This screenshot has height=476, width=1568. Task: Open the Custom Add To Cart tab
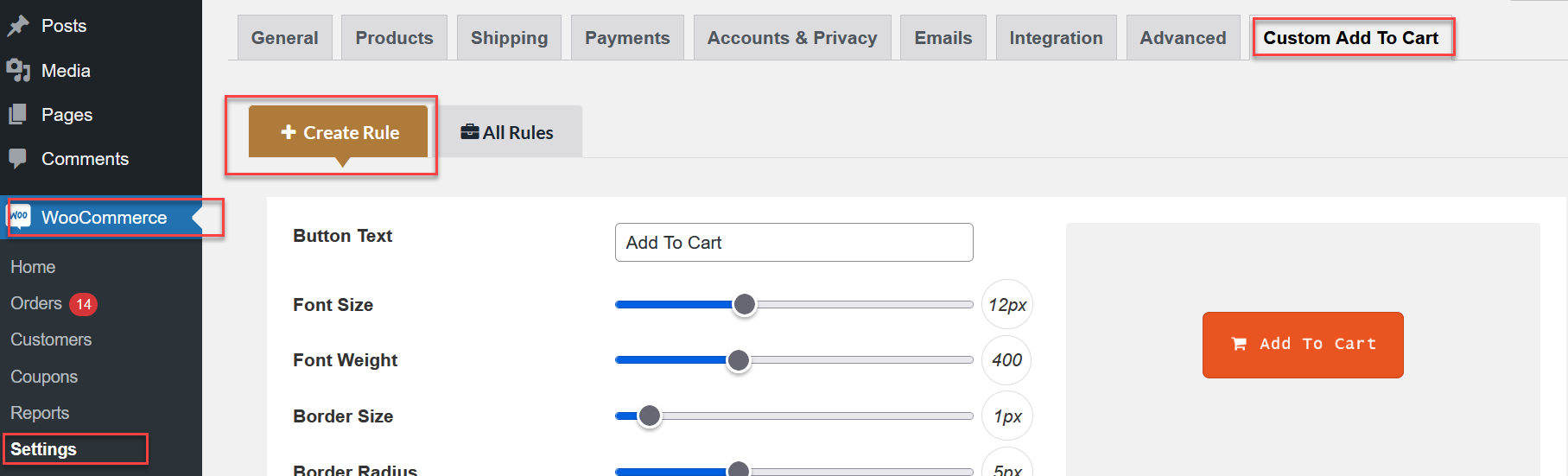[1351, 38]
